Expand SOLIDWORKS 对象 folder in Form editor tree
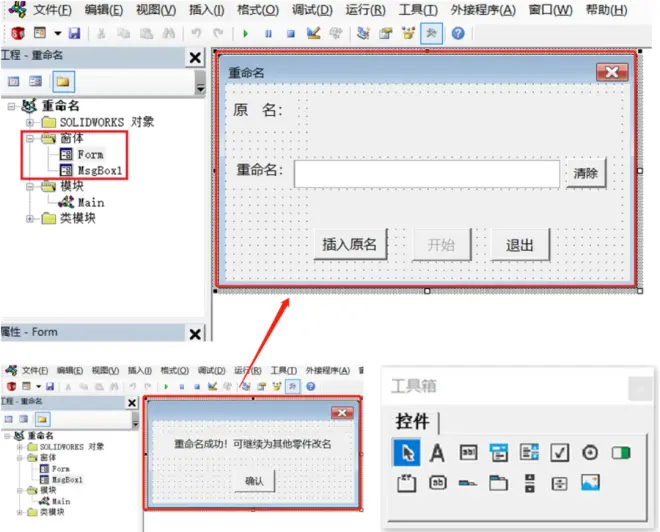 (x=29, y=122)
